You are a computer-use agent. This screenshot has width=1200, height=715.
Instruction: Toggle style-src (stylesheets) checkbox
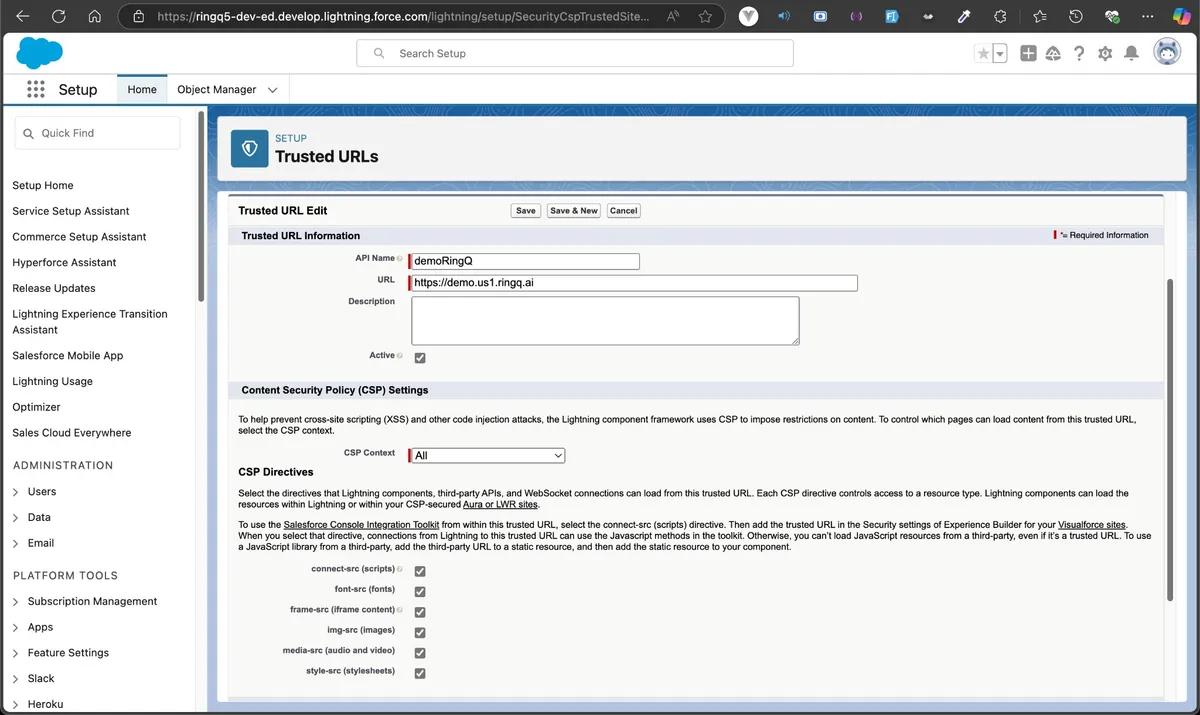420,673
